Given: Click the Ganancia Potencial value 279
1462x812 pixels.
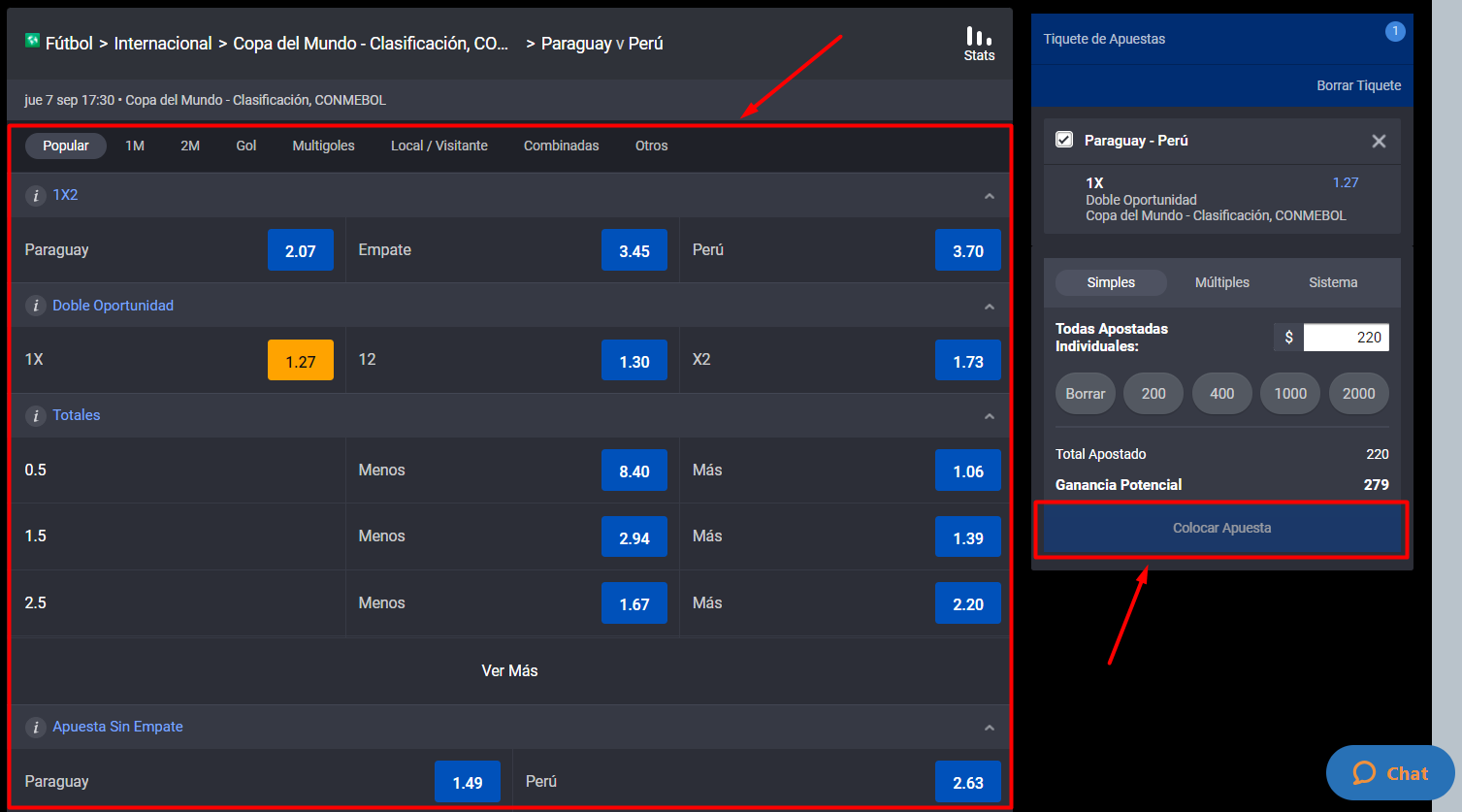Looking at the screenshot, I should coord(1376,484).
